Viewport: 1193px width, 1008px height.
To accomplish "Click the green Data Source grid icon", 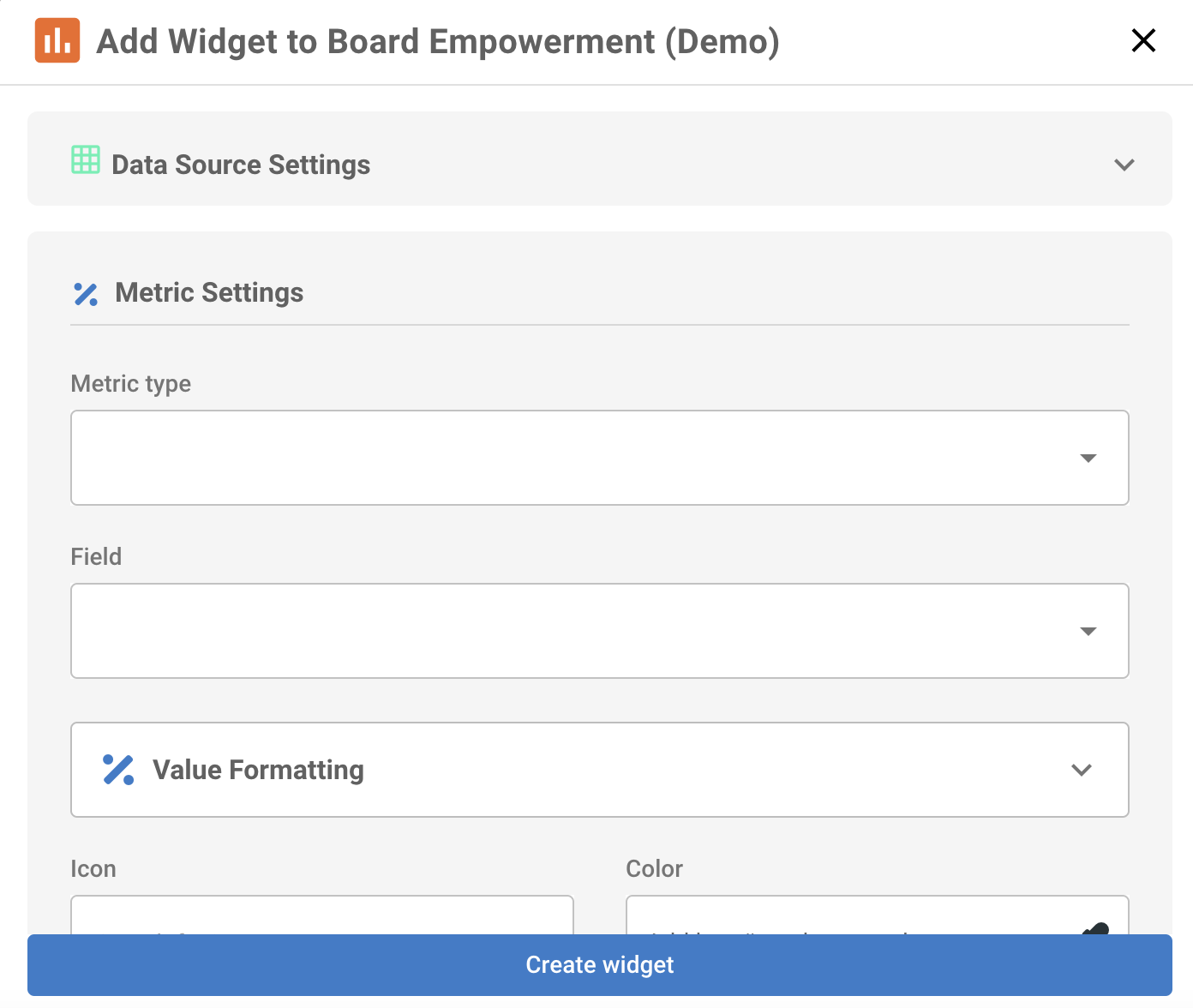I will click(86, 159).
